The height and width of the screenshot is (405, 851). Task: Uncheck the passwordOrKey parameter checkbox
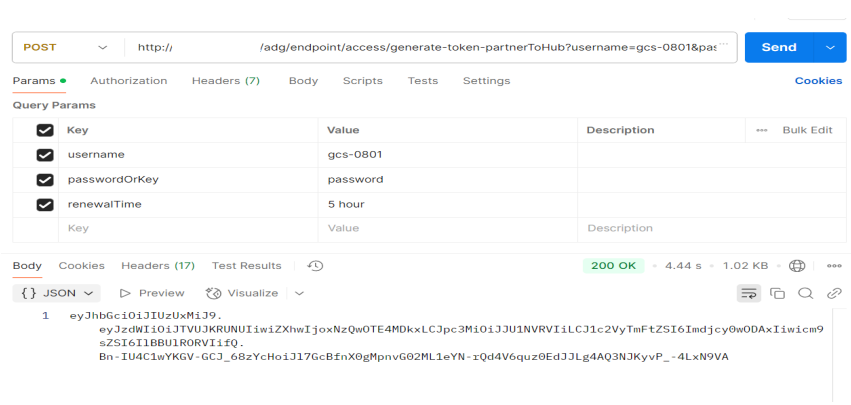click(x=44, y=180)
